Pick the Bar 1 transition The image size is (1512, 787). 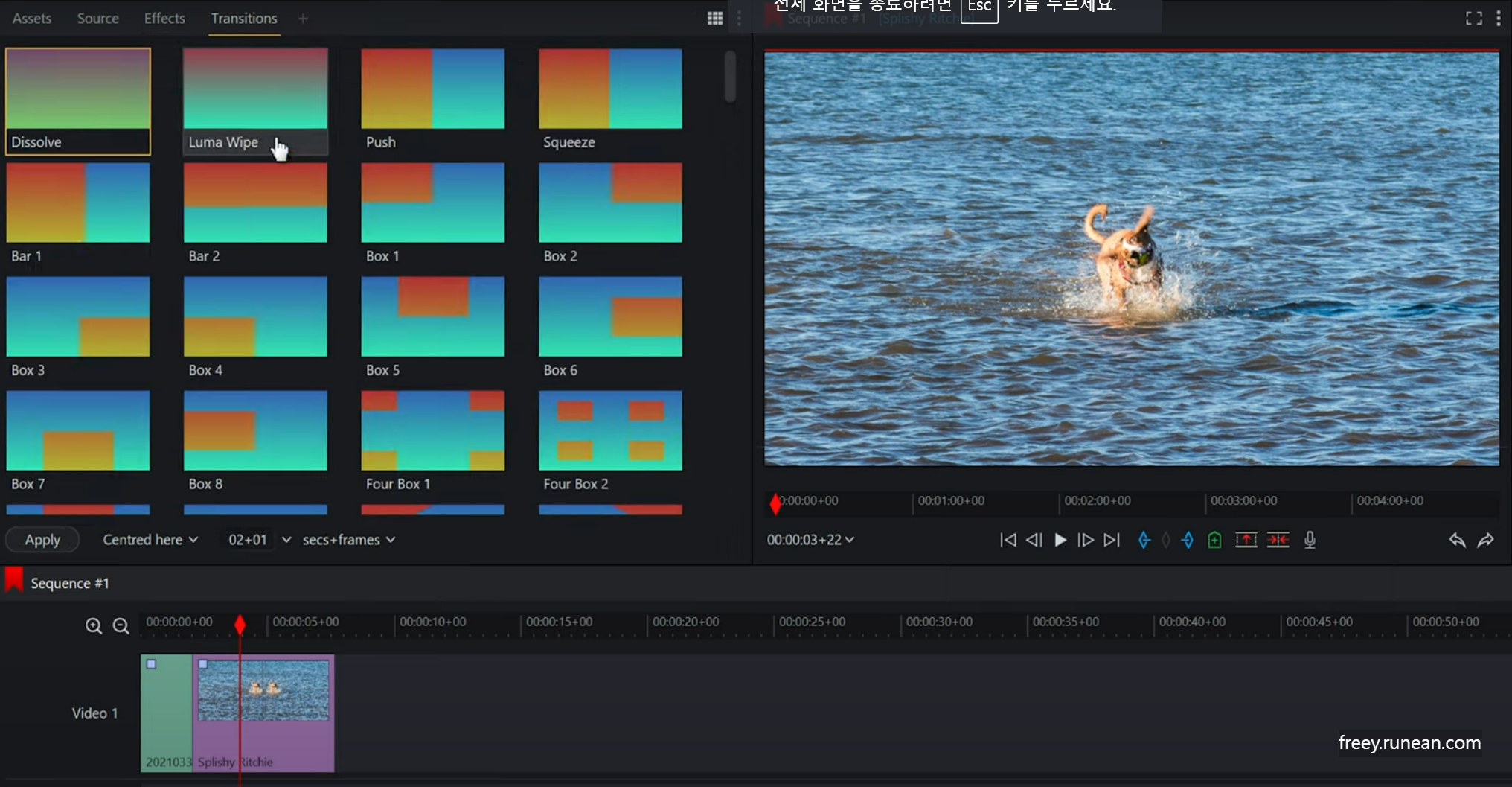[x=78, y=215]
